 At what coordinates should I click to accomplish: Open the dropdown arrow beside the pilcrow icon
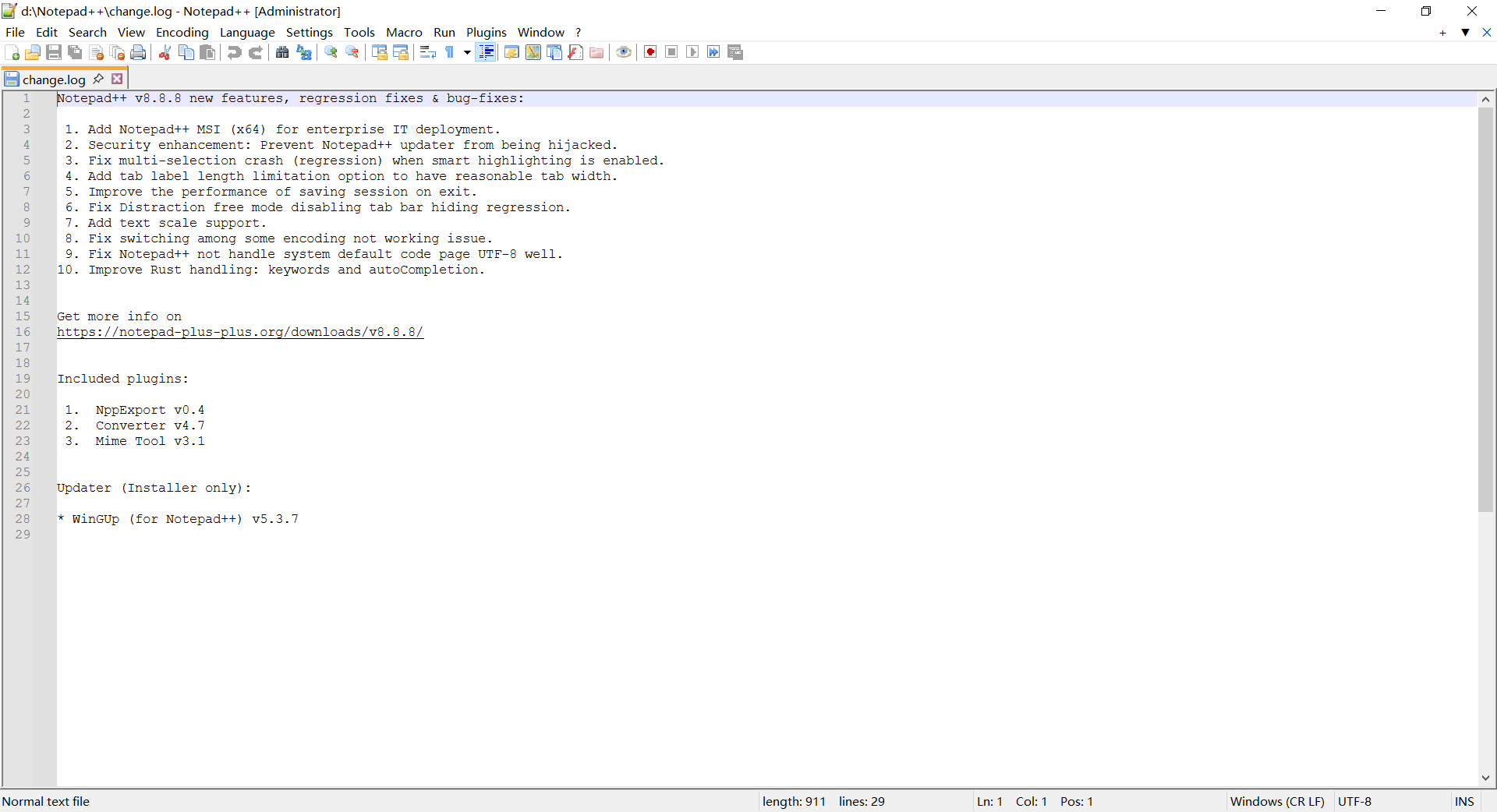pos(467,52)
